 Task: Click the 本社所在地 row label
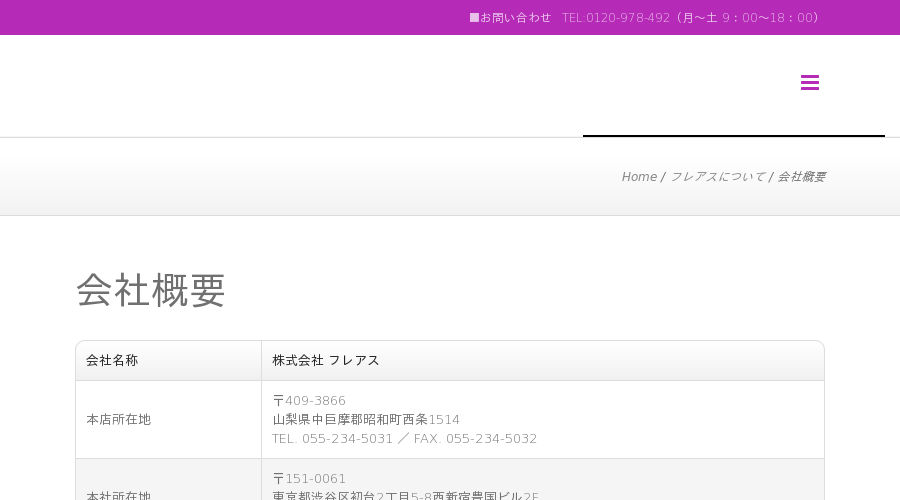pyautogui.click(x=118, y=495)
